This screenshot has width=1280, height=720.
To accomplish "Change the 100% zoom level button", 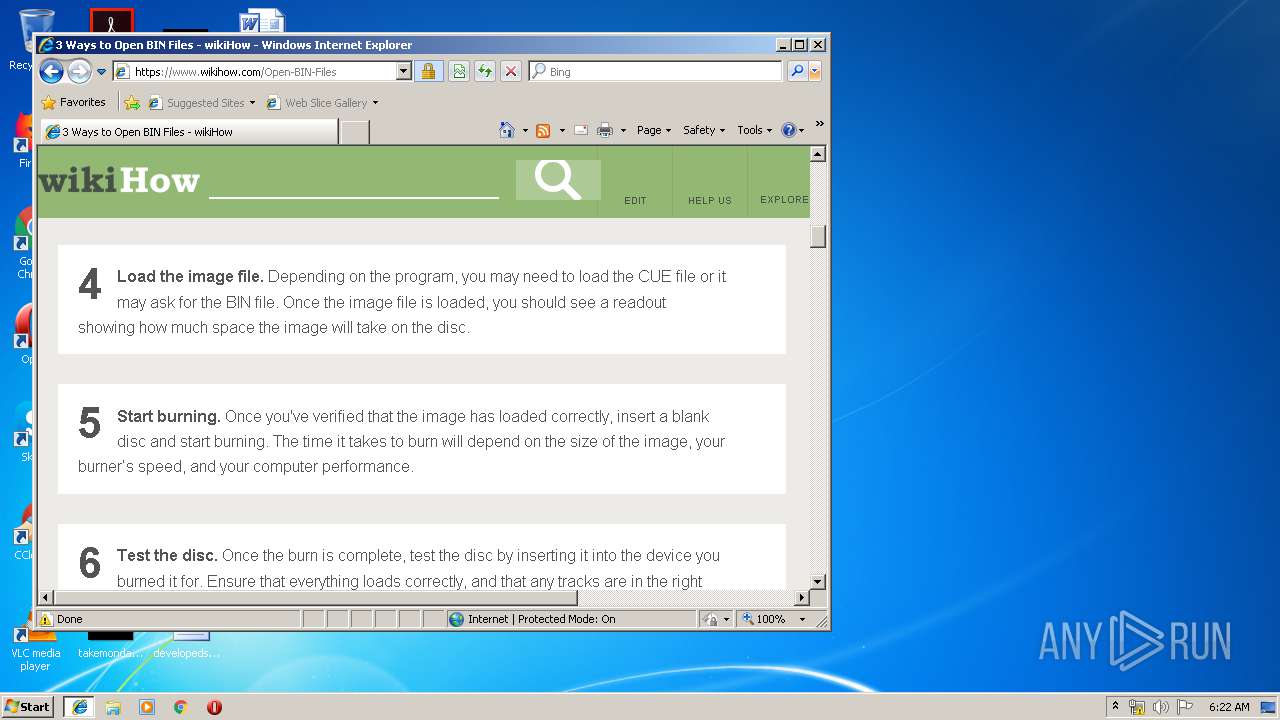I will pyautogui.click(x=766, y=619).
